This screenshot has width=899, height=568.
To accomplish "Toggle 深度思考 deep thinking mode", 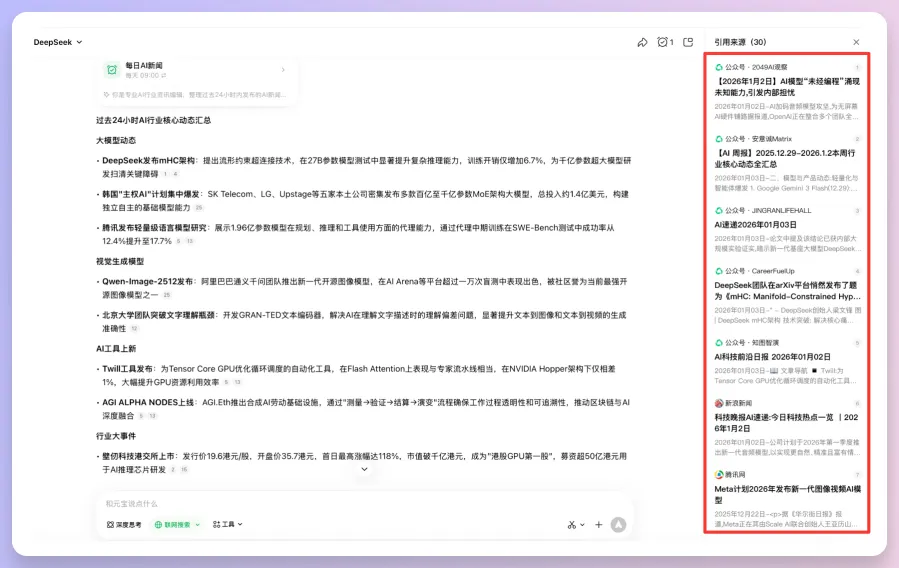I will (x=124, y=524).
